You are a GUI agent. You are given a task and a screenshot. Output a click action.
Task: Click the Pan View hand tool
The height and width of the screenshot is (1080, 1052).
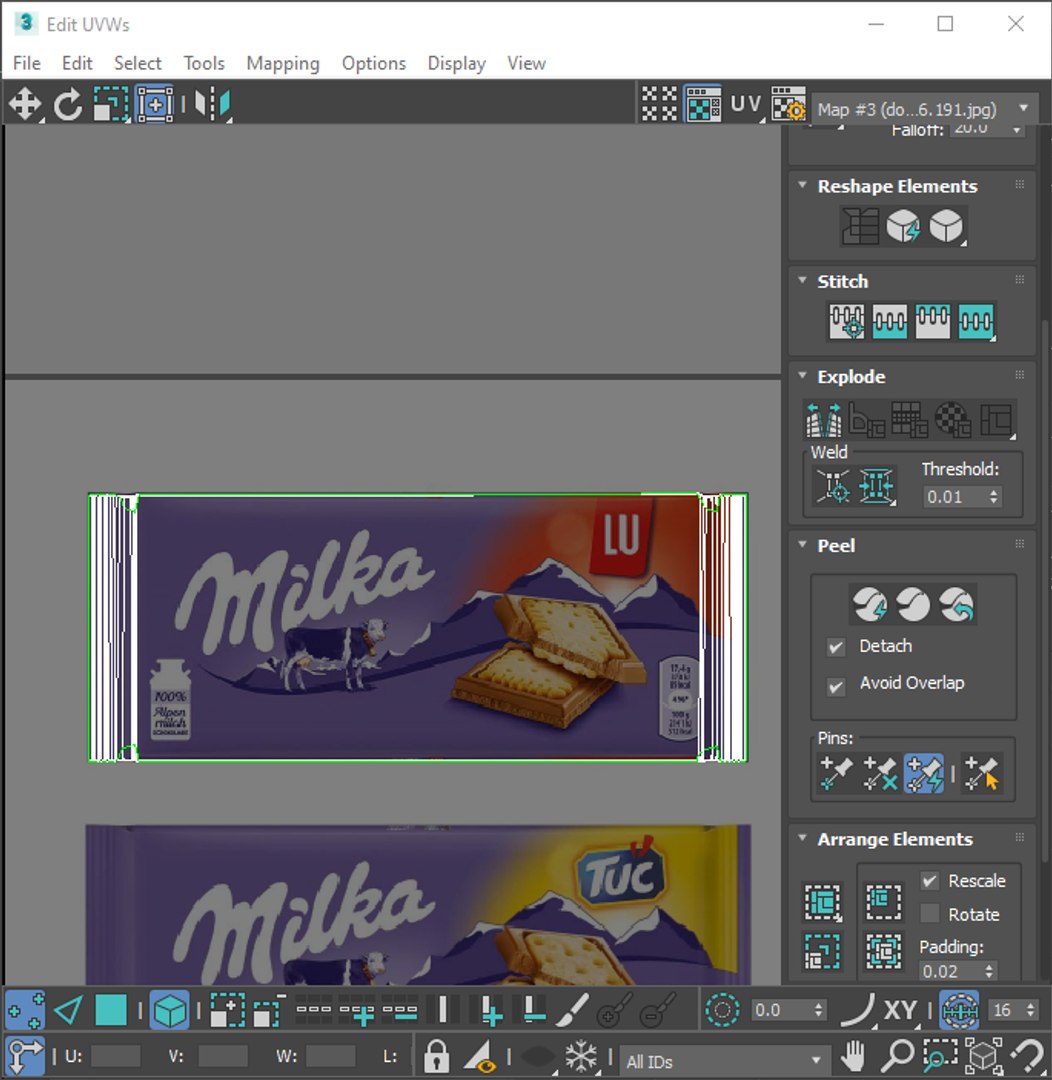854,1056
